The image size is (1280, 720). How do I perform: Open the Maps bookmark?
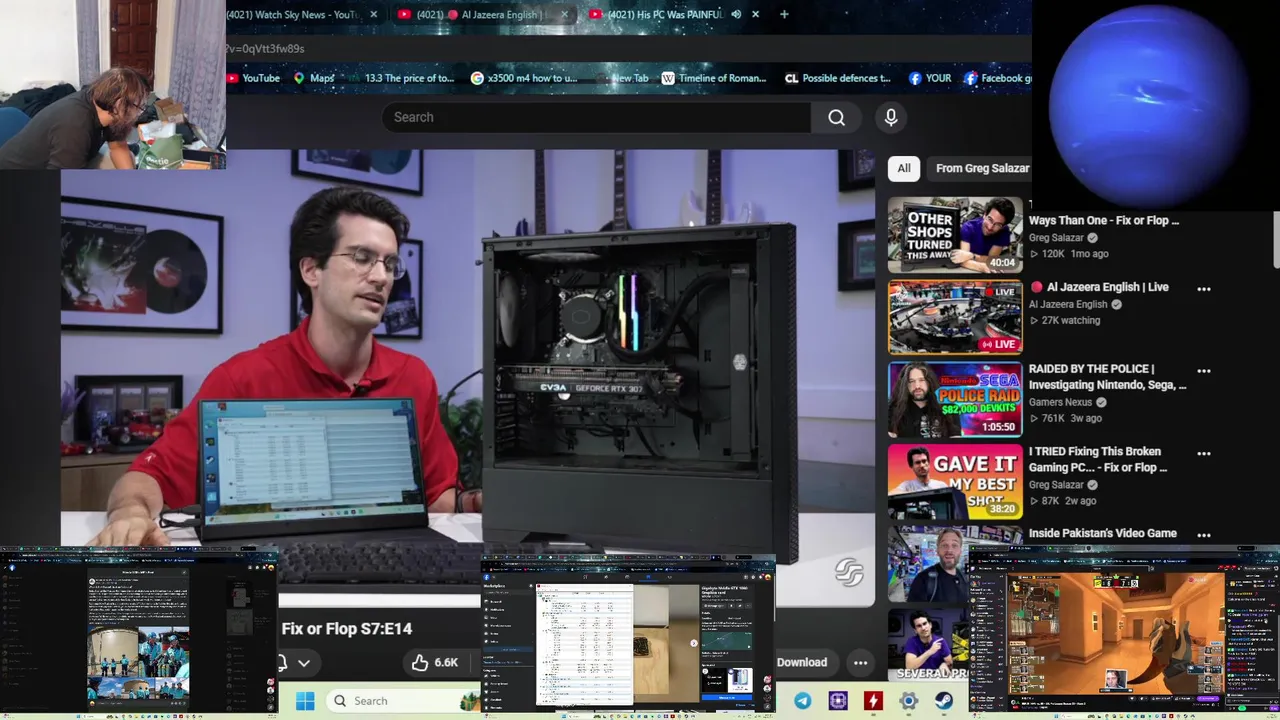pyautogui.click(x=314, y=78)
